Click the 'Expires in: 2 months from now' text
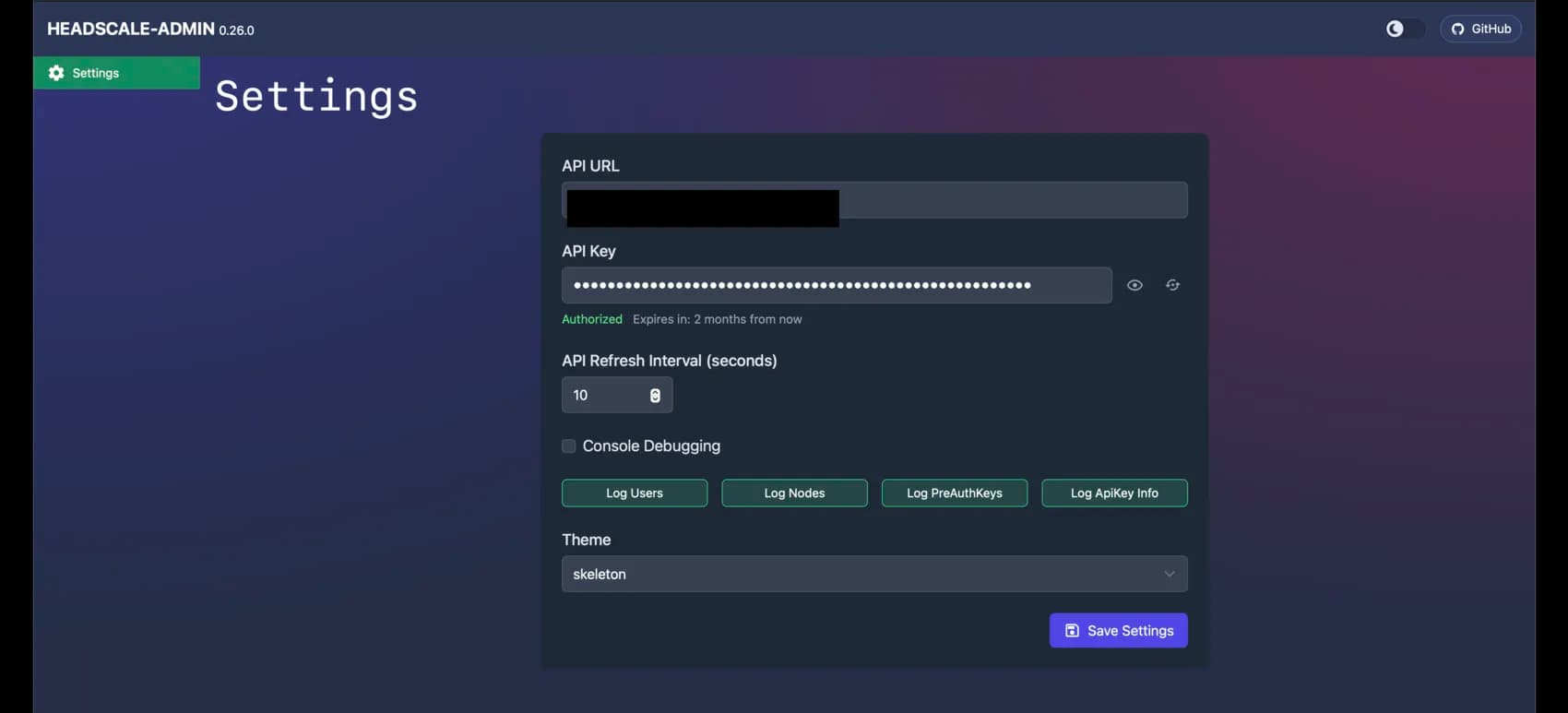1568x713 pixels. [x=718, y=319]
